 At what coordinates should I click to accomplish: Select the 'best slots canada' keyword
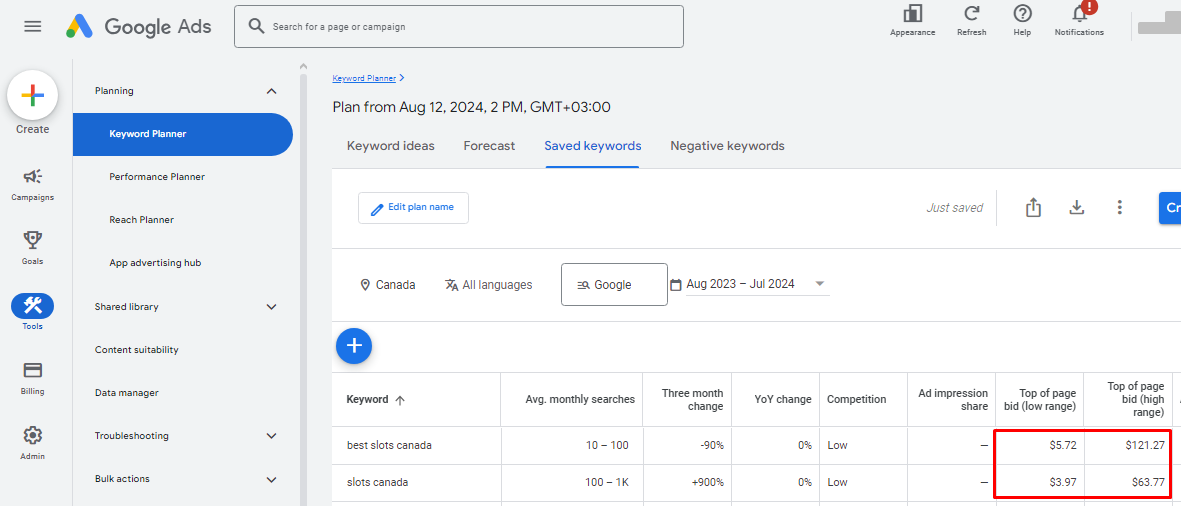[x=389, y=446]
